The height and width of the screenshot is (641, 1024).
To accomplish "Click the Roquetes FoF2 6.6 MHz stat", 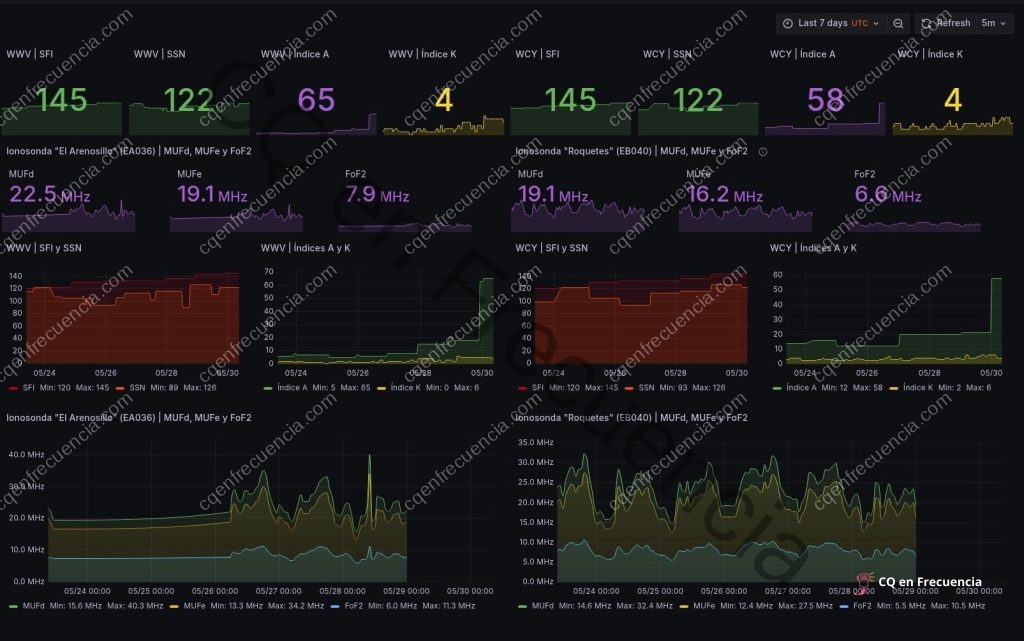I will (887, 195).
